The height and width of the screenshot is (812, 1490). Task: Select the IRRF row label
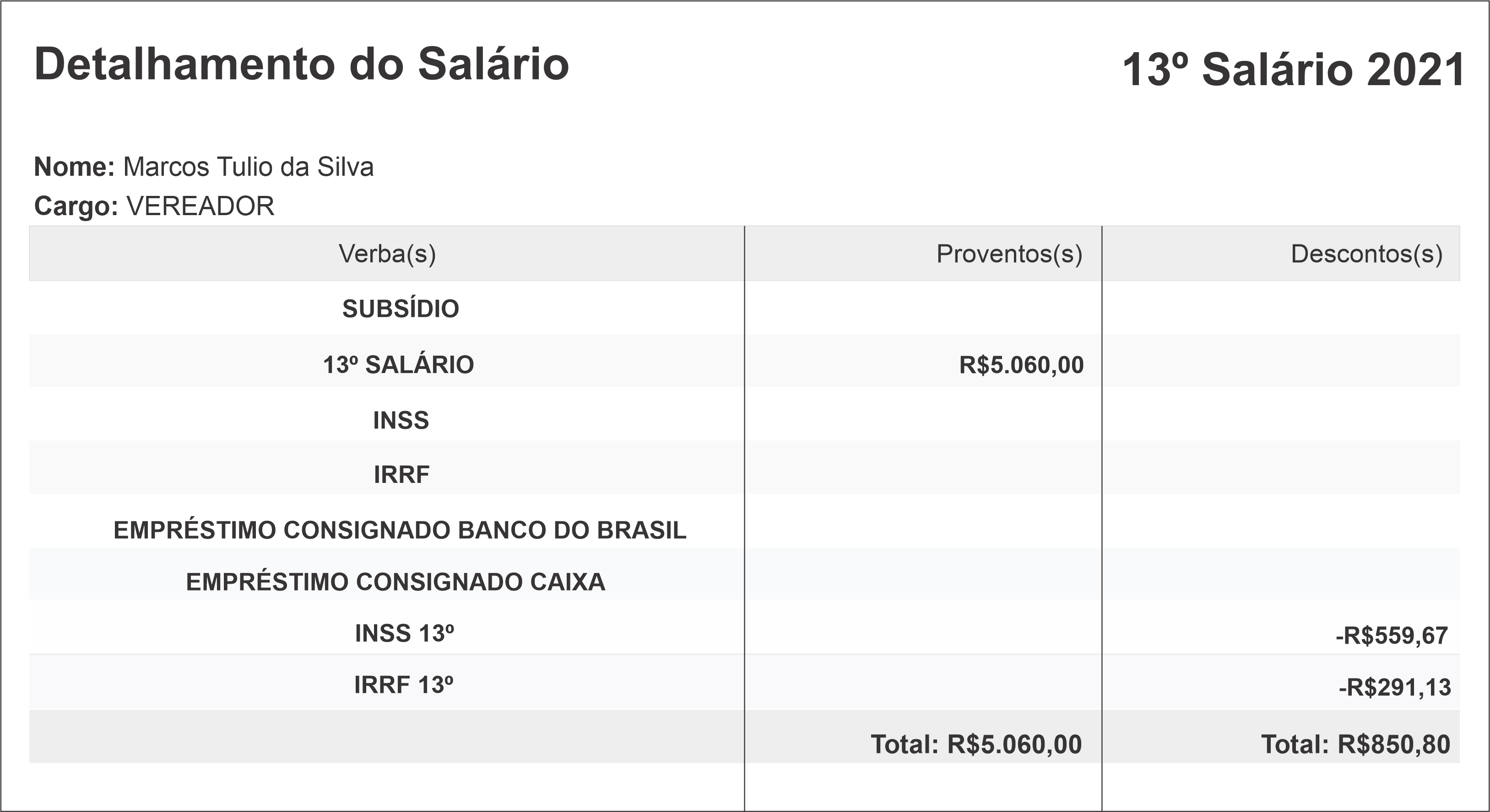pos(401,475)
